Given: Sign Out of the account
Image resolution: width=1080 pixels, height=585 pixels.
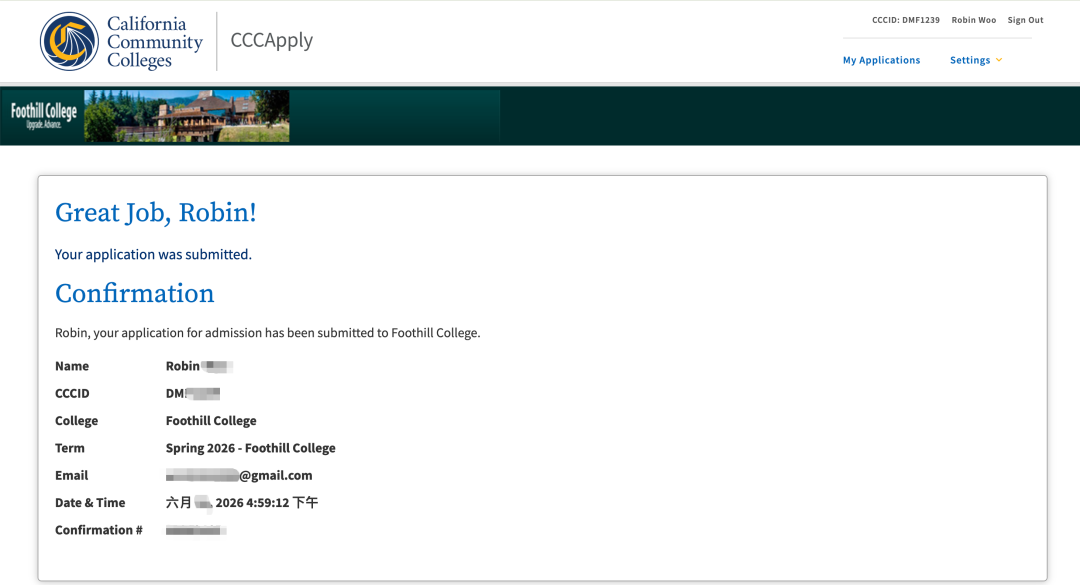Looking at the screenshot, I should point(1025,20).
